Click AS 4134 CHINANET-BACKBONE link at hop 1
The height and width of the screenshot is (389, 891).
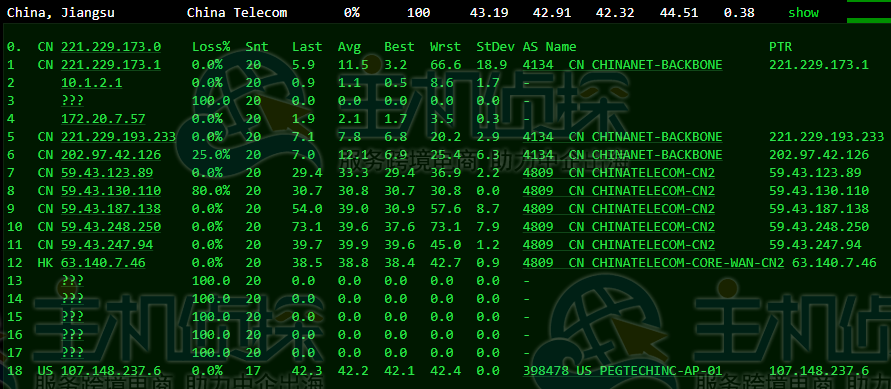point(622,65)
